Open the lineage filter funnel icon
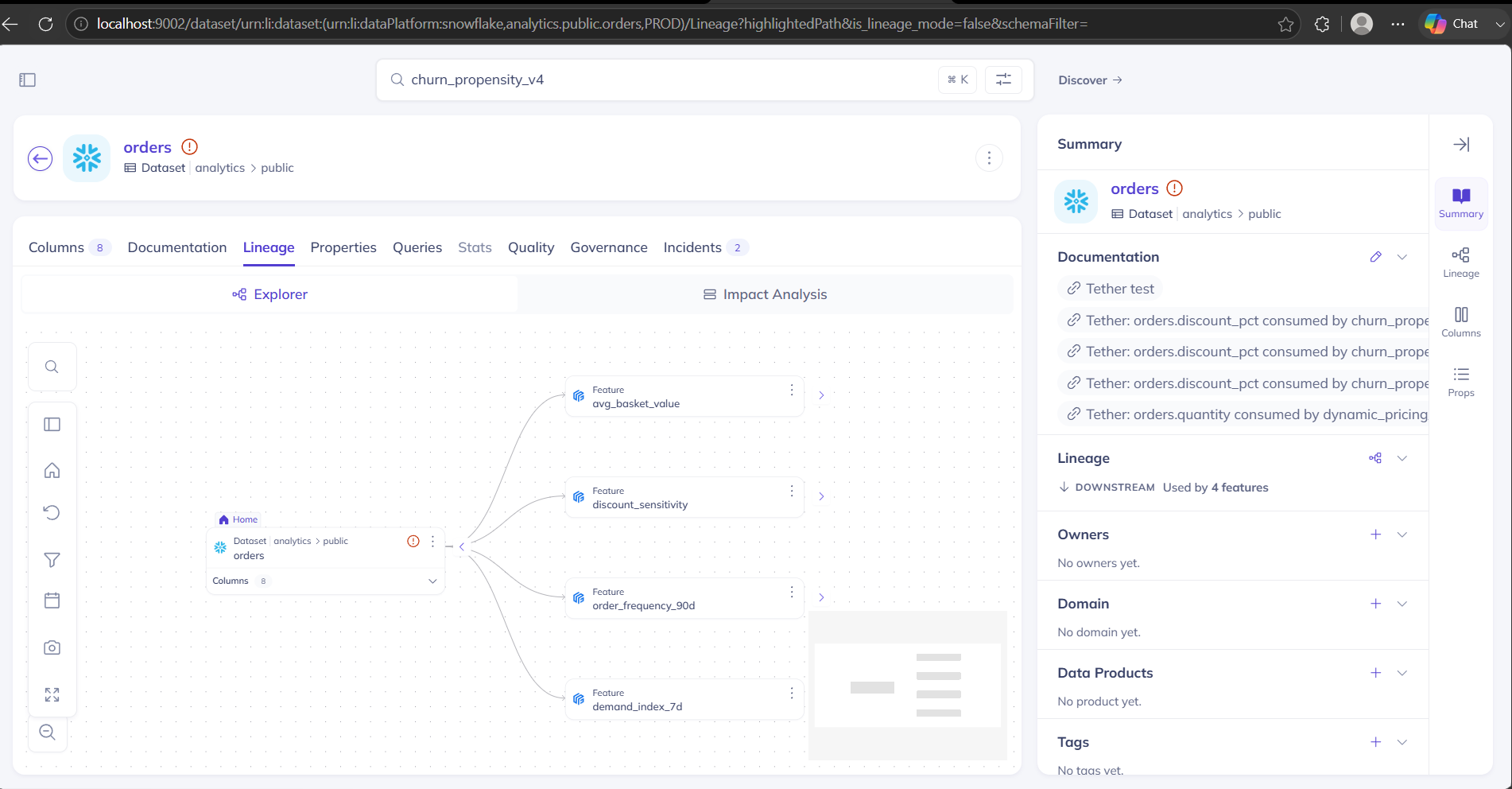Viewport: 1512px width, 789px height. 52,560
